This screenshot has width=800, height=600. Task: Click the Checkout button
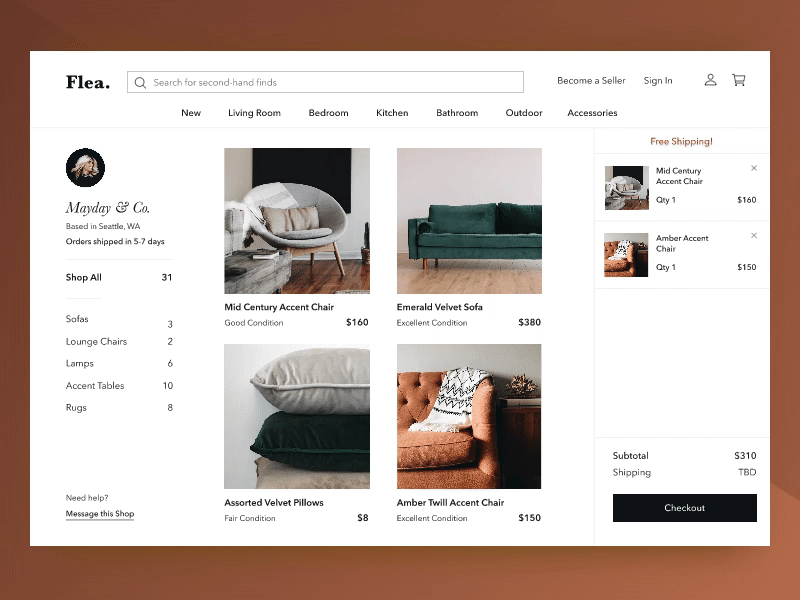click(x=684, y=508)
